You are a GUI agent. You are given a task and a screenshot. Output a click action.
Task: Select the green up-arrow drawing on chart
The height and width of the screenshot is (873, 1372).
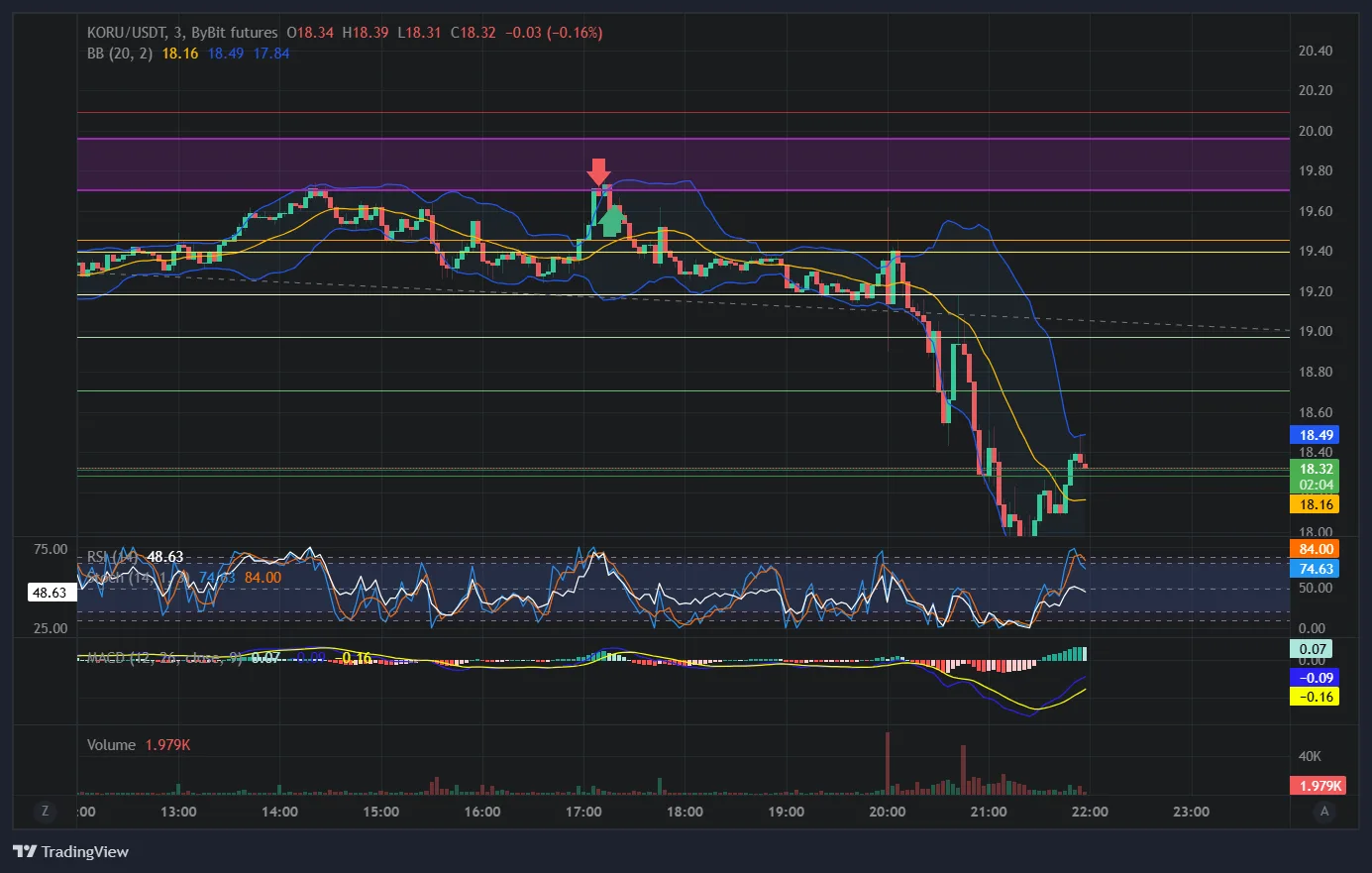point(612,220)
